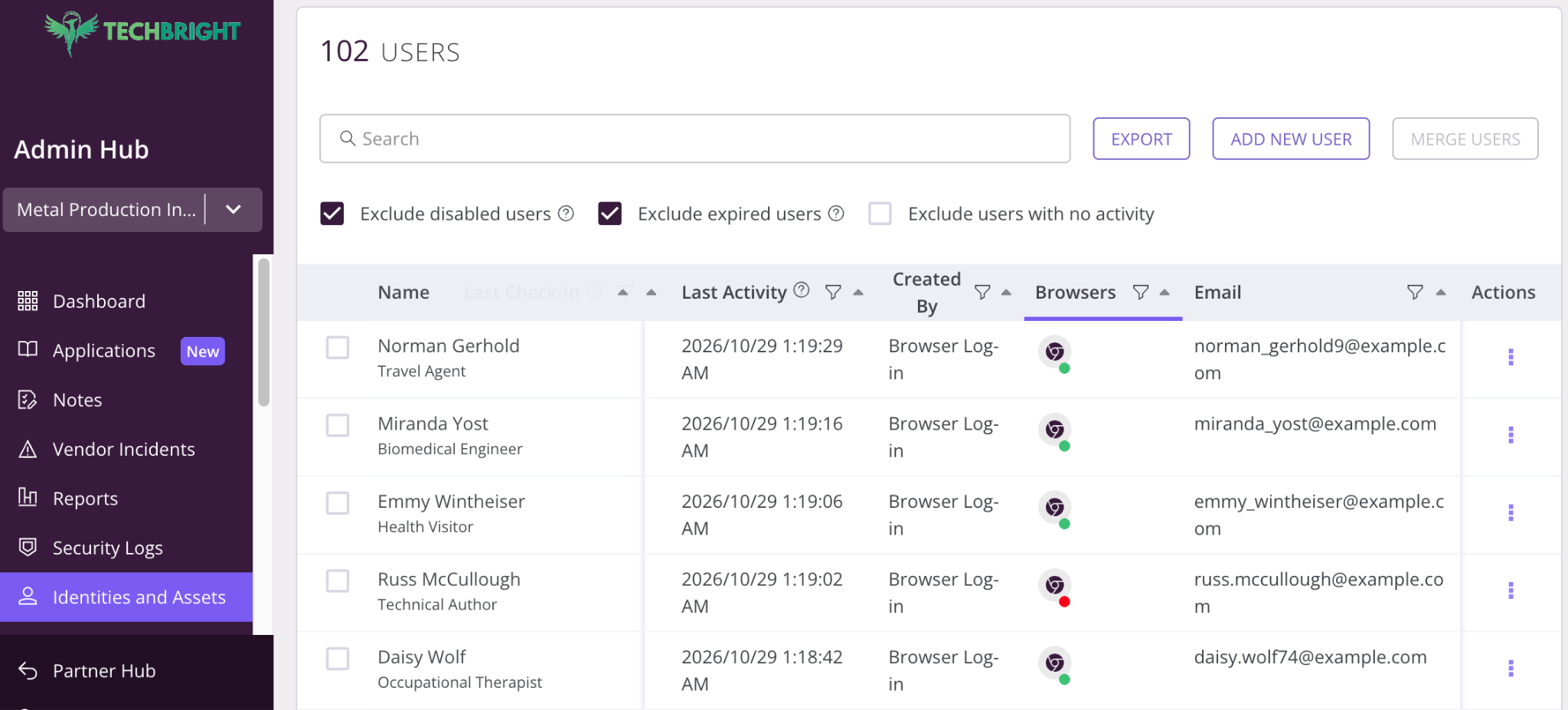Click help icon beside Exclude disabled users
Image resolution: width=1568 pixels, height=710 pixels.
tap(566, 214)
